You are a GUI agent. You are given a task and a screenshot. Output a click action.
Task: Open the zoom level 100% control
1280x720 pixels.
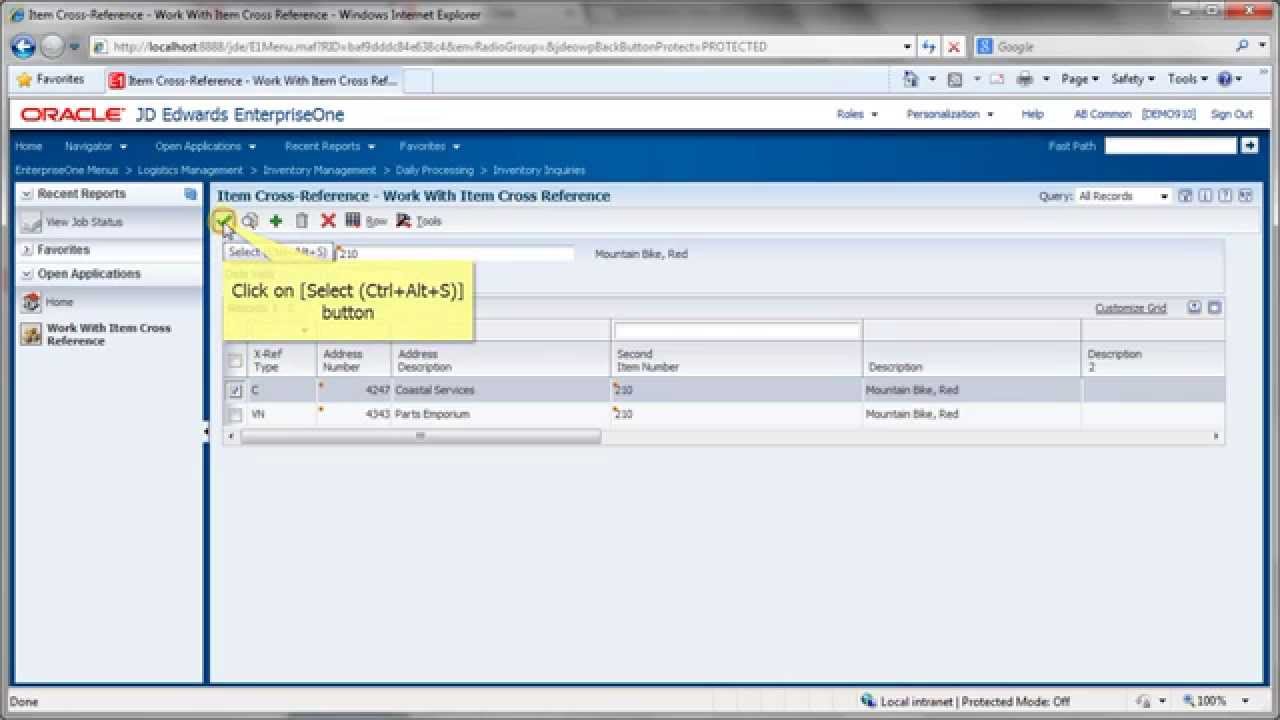tap(1215, 701)
